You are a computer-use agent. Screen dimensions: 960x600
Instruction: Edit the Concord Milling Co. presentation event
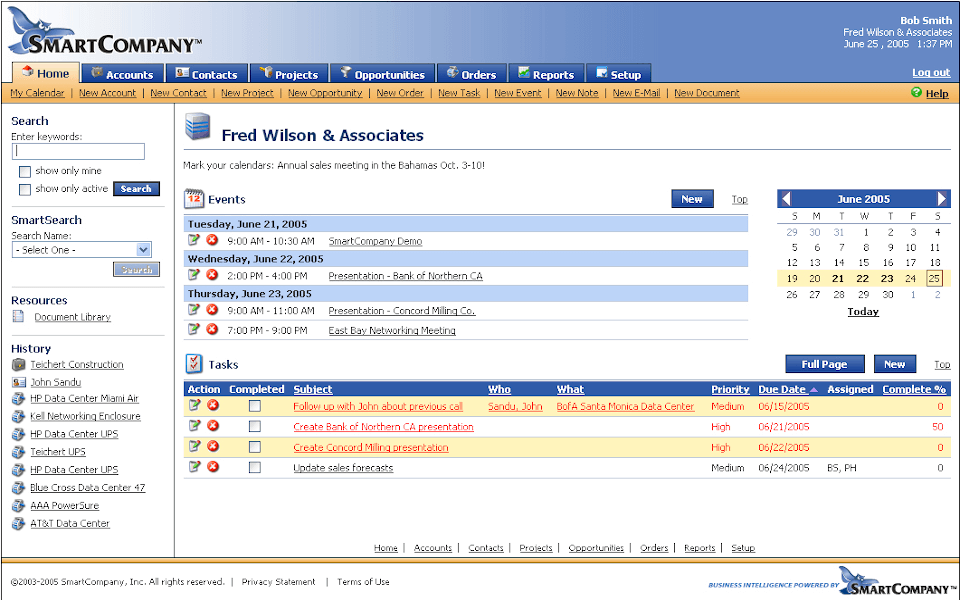[x=193, y=310]
